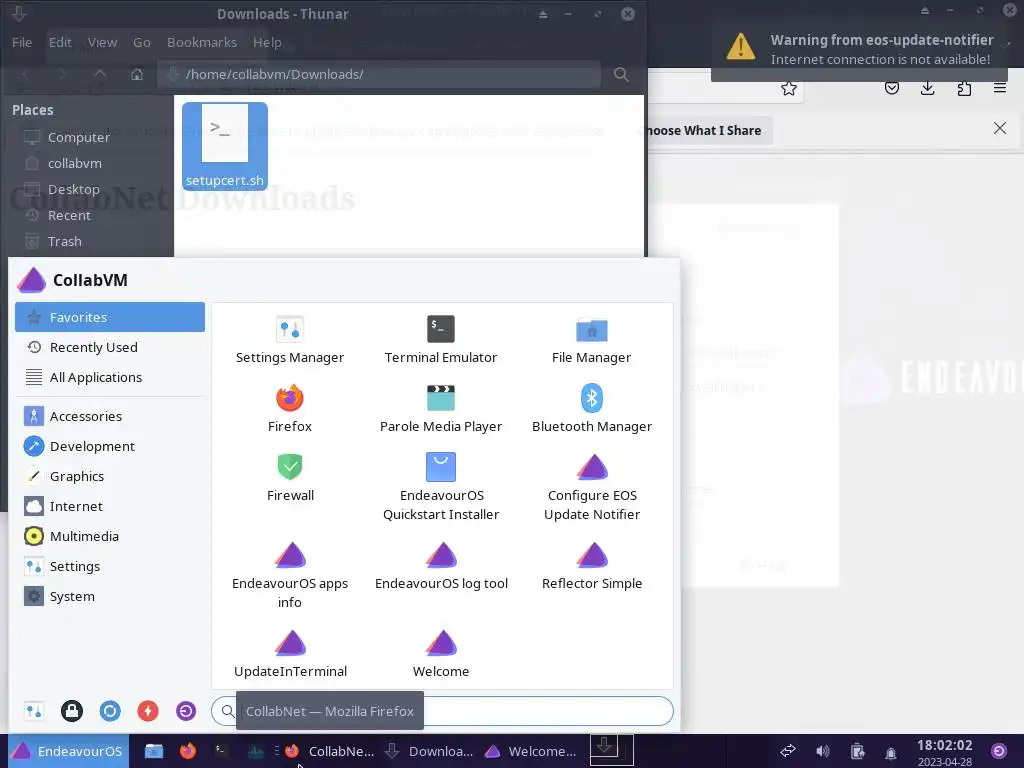This screenshot has width=1024, height=768.
Task: Open EndeavourOS Quickstart Installer
Action: click(x=441, y=487)
